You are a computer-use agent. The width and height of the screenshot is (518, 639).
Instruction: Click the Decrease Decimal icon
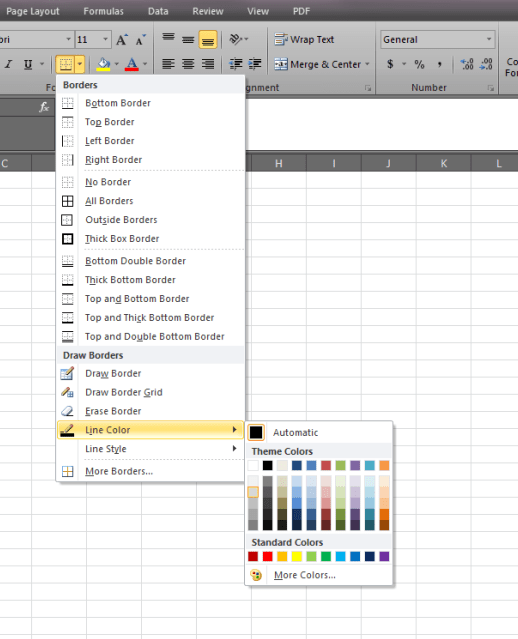pyautogui.click(x=486, y=64)
